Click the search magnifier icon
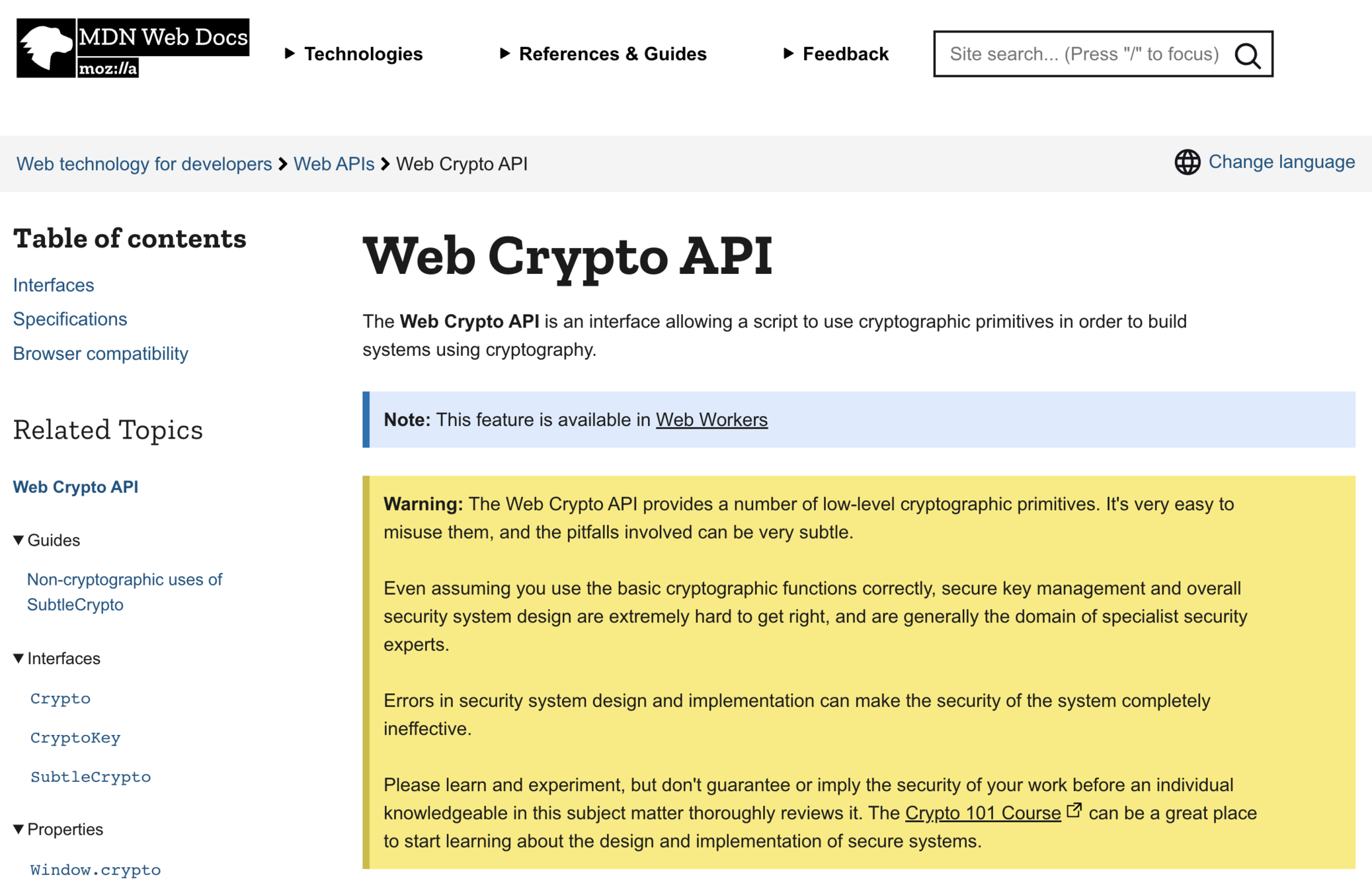Image resolution: width=1372 pixels, height=893 pixels. 1247,55
